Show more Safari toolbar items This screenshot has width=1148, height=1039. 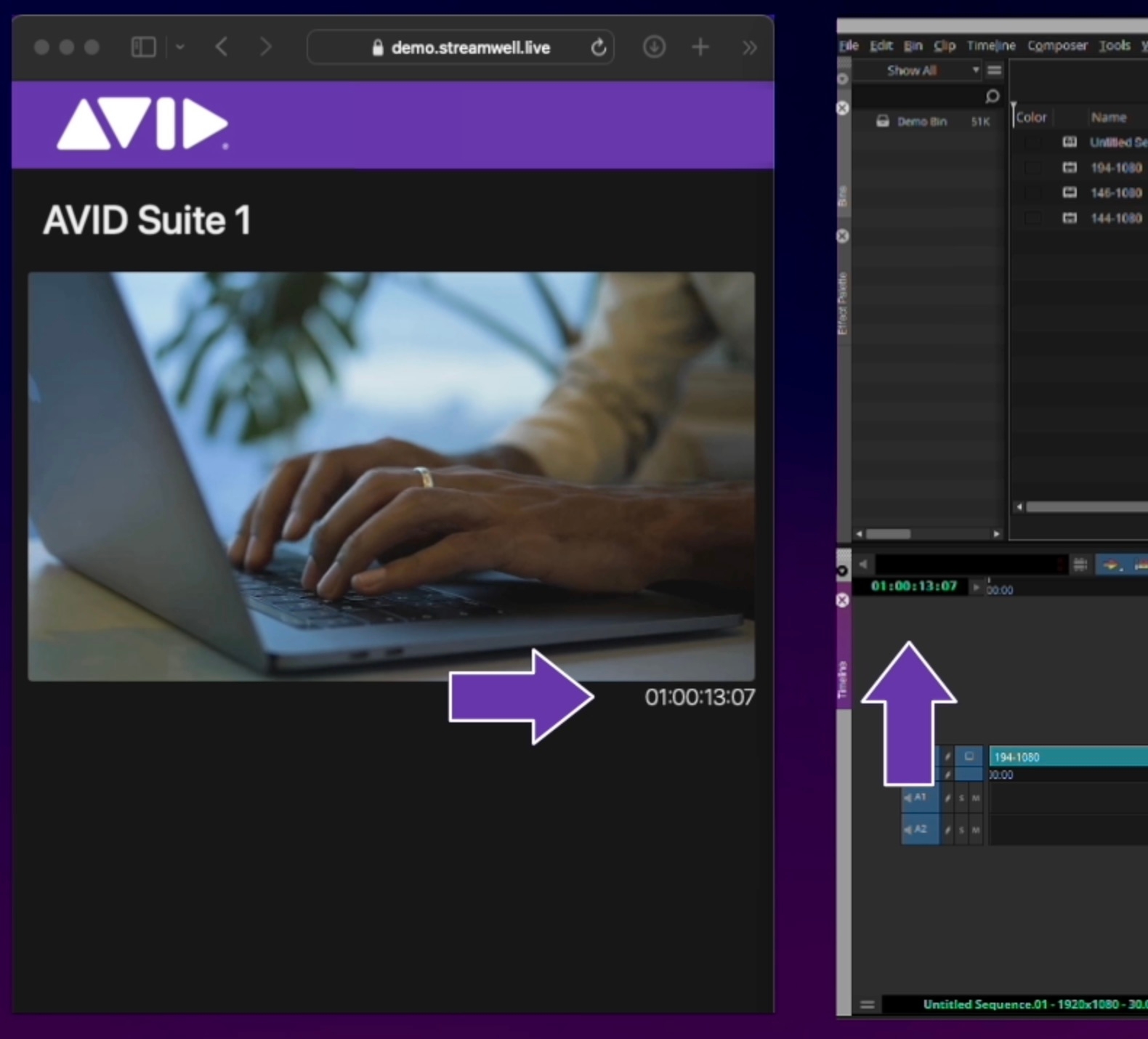[x=749, y=48]
